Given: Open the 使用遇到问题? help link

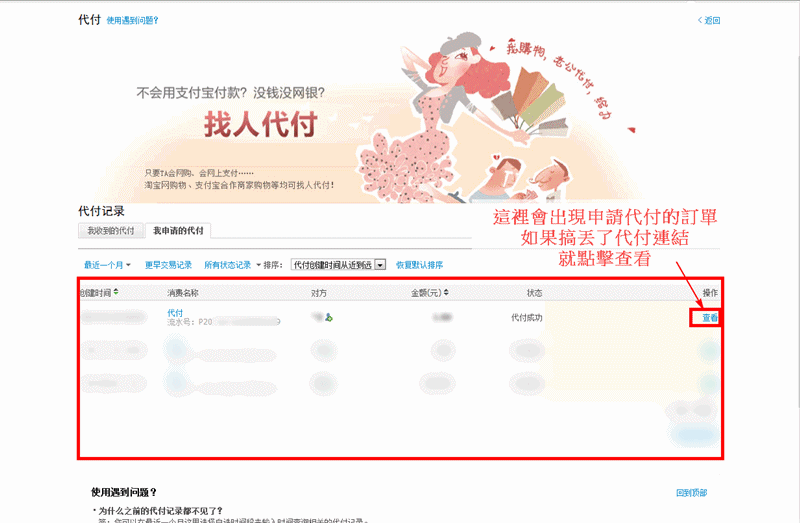Looking at the screenshot, I should point(132,20).
